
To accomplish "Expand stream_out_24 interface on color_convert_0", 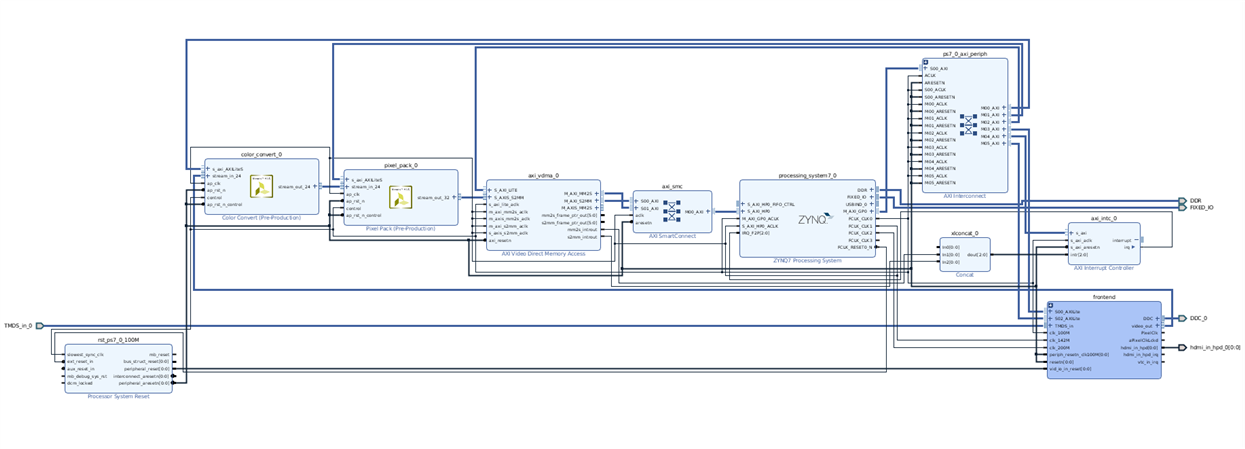I will coord(315,186).
